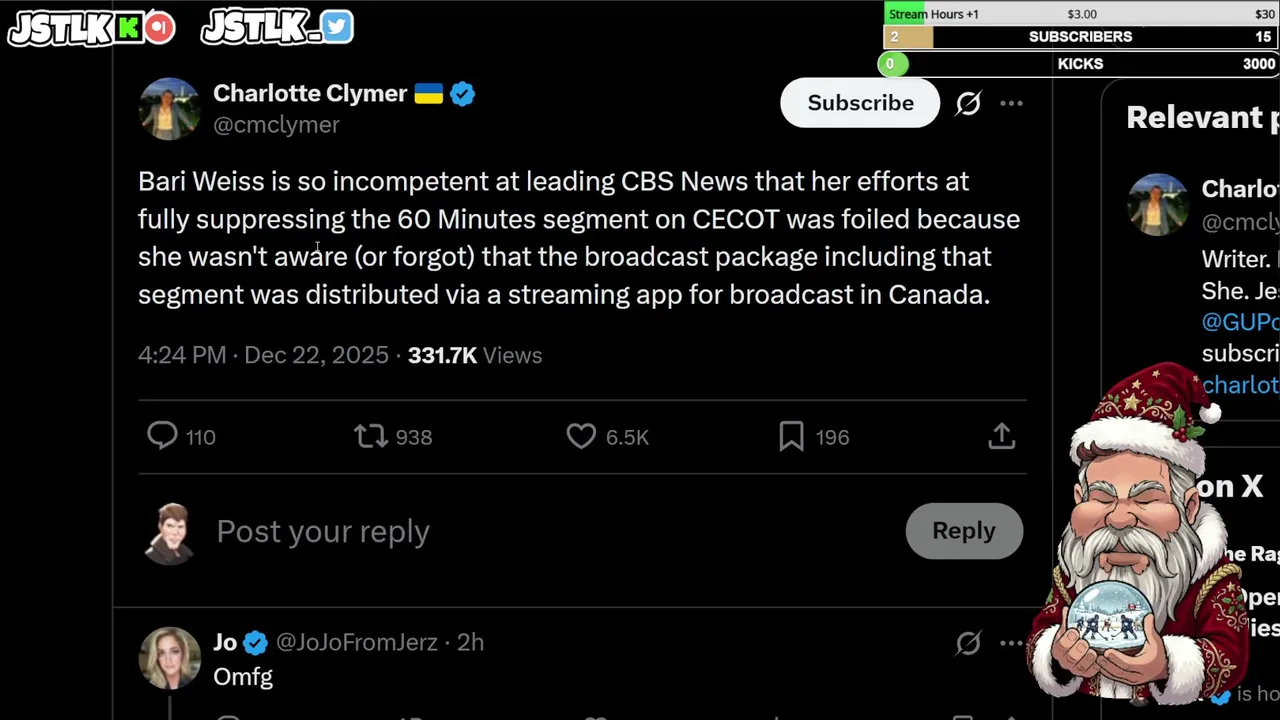This screenshot has width=1280, height=720.
Task: Bookmark the tweet with 196 bookmarks
Action: [791, 436]
